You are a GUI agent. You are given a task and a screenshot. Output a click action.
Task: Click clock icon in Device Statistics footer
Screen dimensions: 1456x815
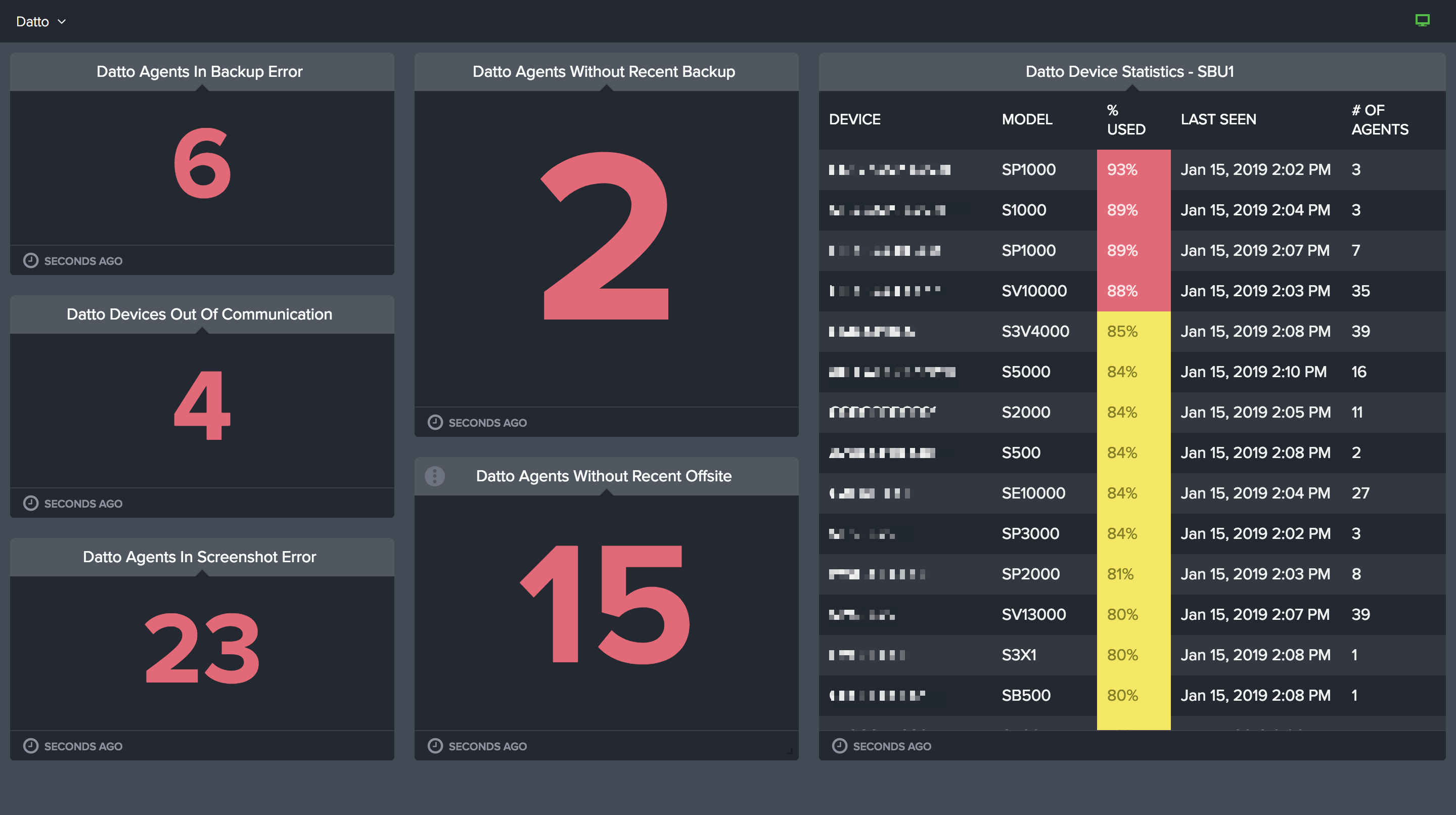[839, 745]
